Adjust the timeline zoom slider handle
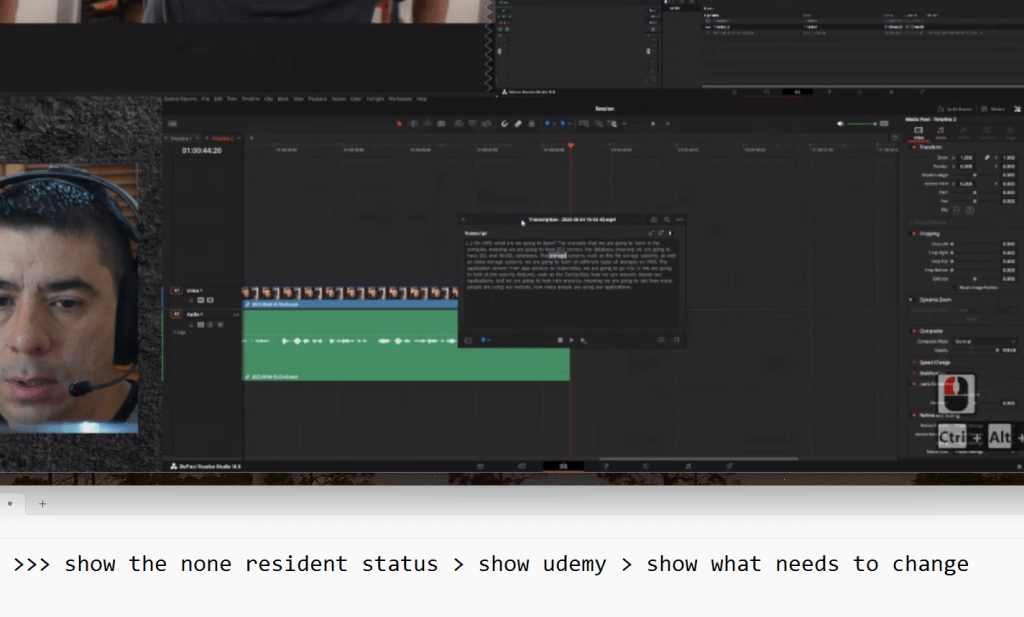 (652, 123)
